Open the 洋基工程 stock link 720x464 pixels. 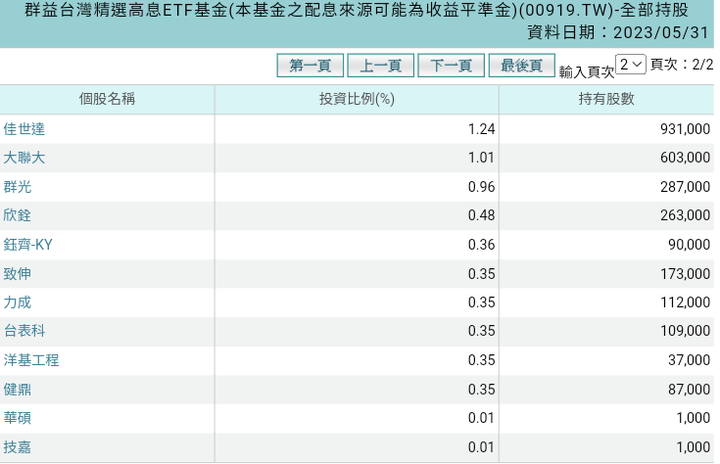[31, 360]
